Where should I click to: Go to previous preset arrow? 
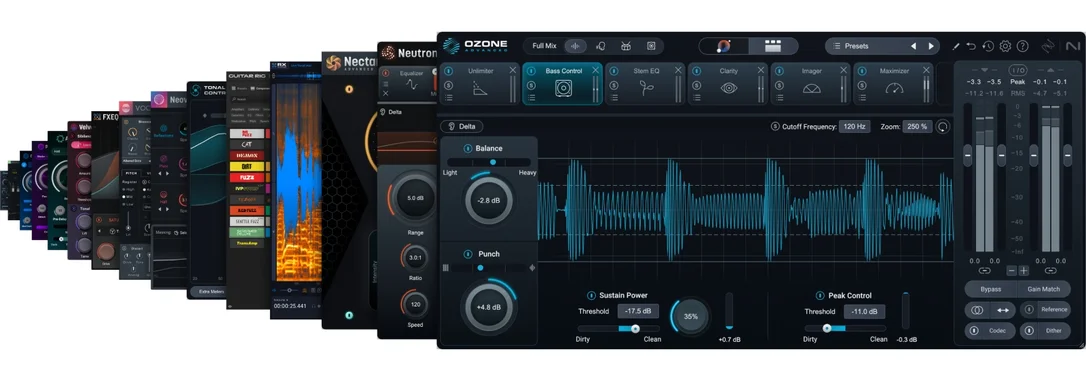click(913, 46)
